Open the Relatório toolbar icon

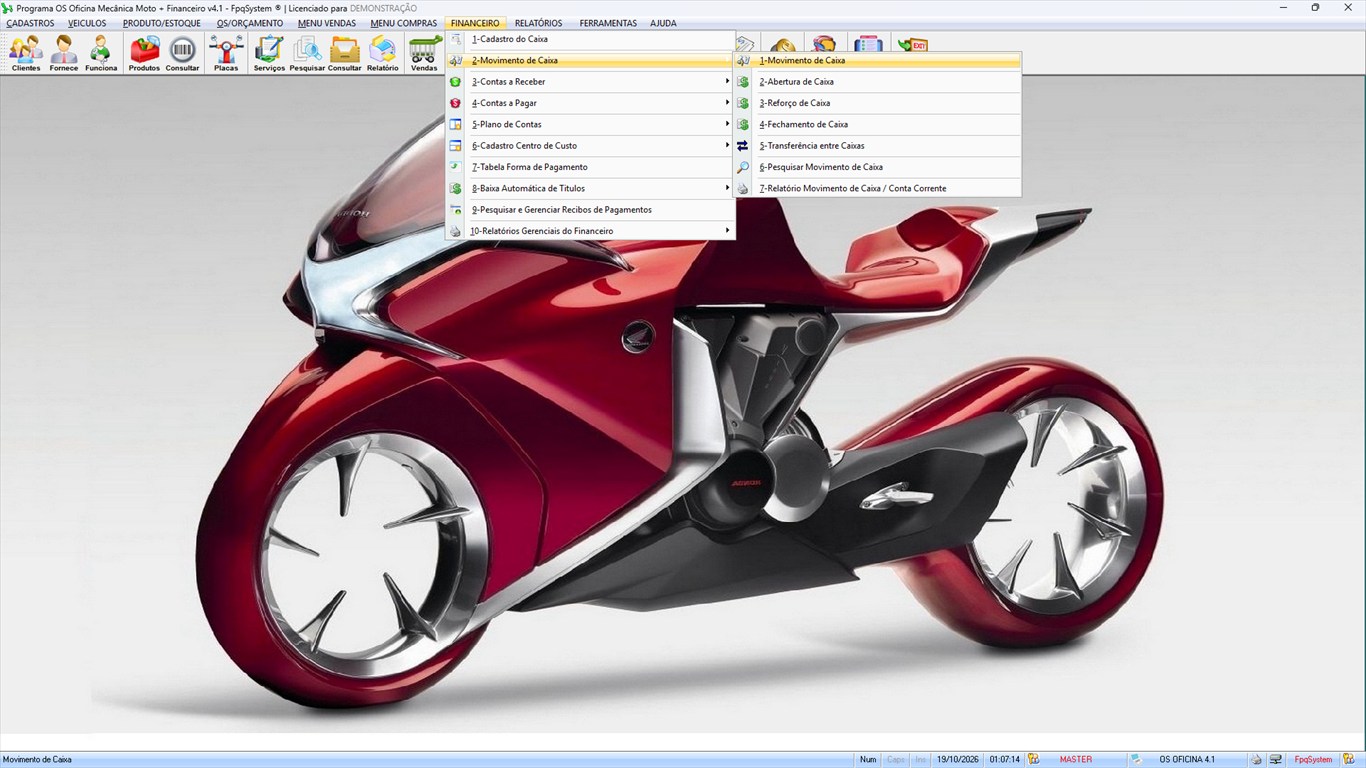[x=382, y=53]
